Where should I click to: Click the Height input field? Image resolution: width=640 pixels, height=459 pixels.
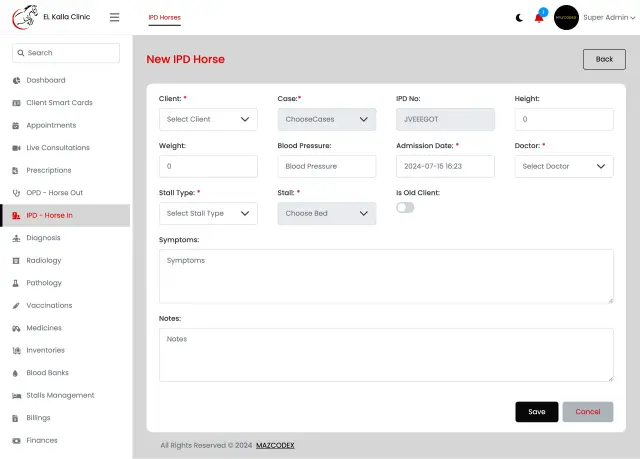coord(564,120)
